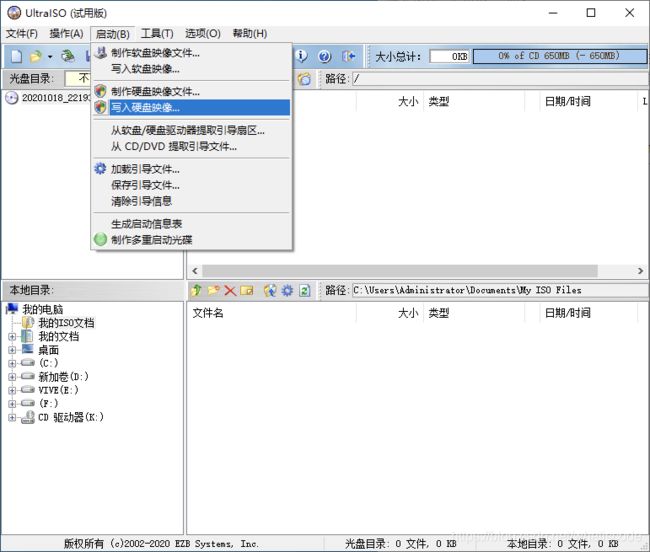
Task: Choose 制作硬盘映像文件... menu entry
Action: click(192, 91)
